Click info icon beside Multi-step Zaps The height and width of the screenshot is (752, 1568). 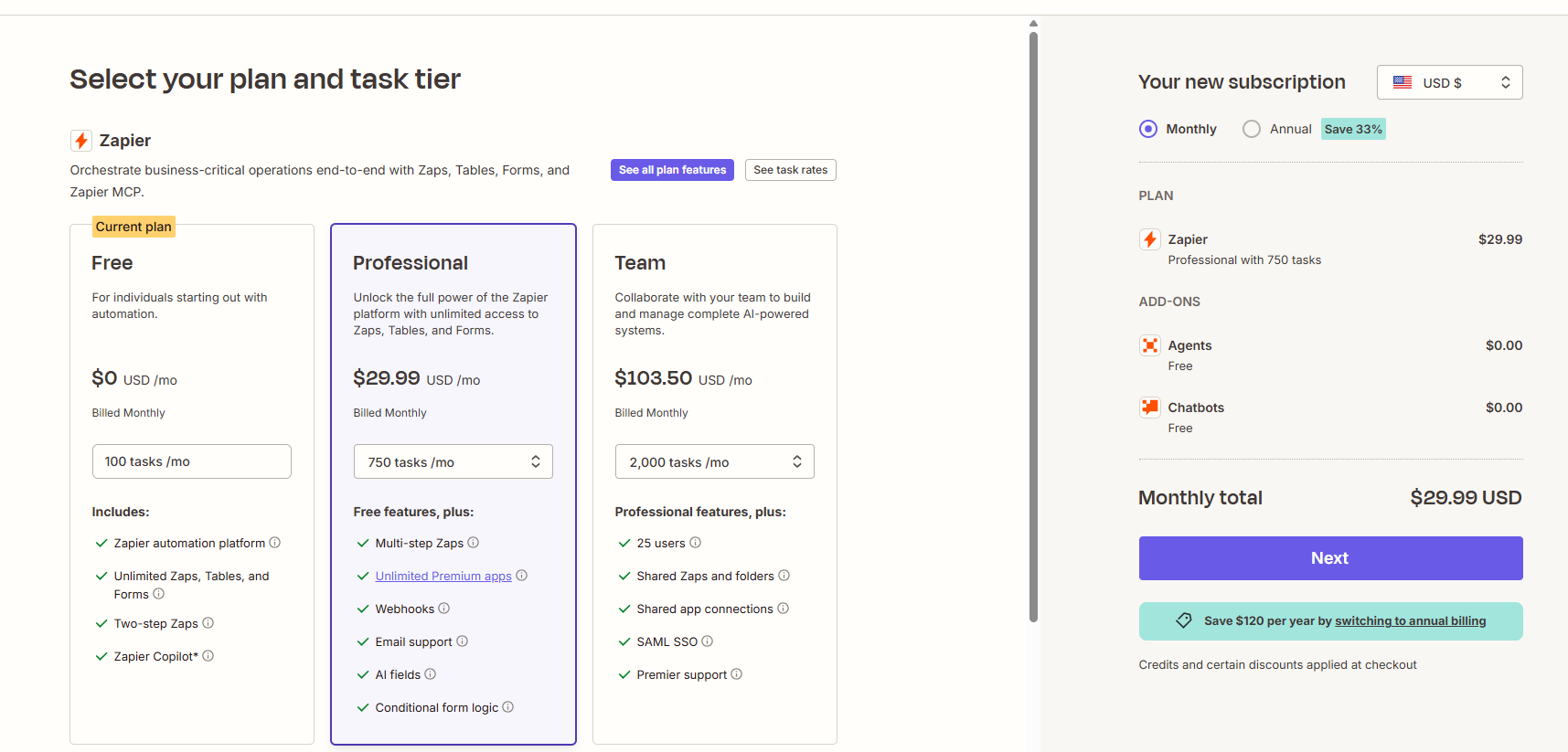pyautogui.click(x=474, y=543)
